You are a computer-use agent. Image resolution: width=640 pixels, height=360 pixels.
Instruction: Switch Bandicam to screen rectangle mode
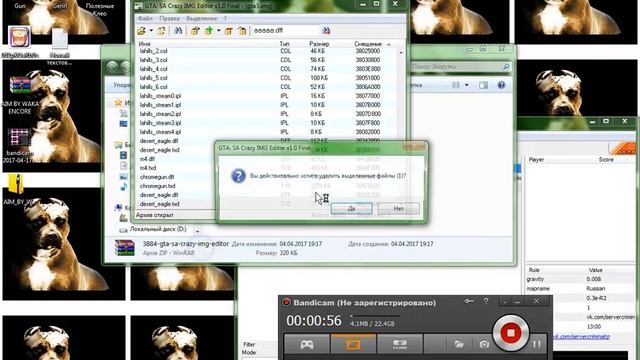point(353,344)
